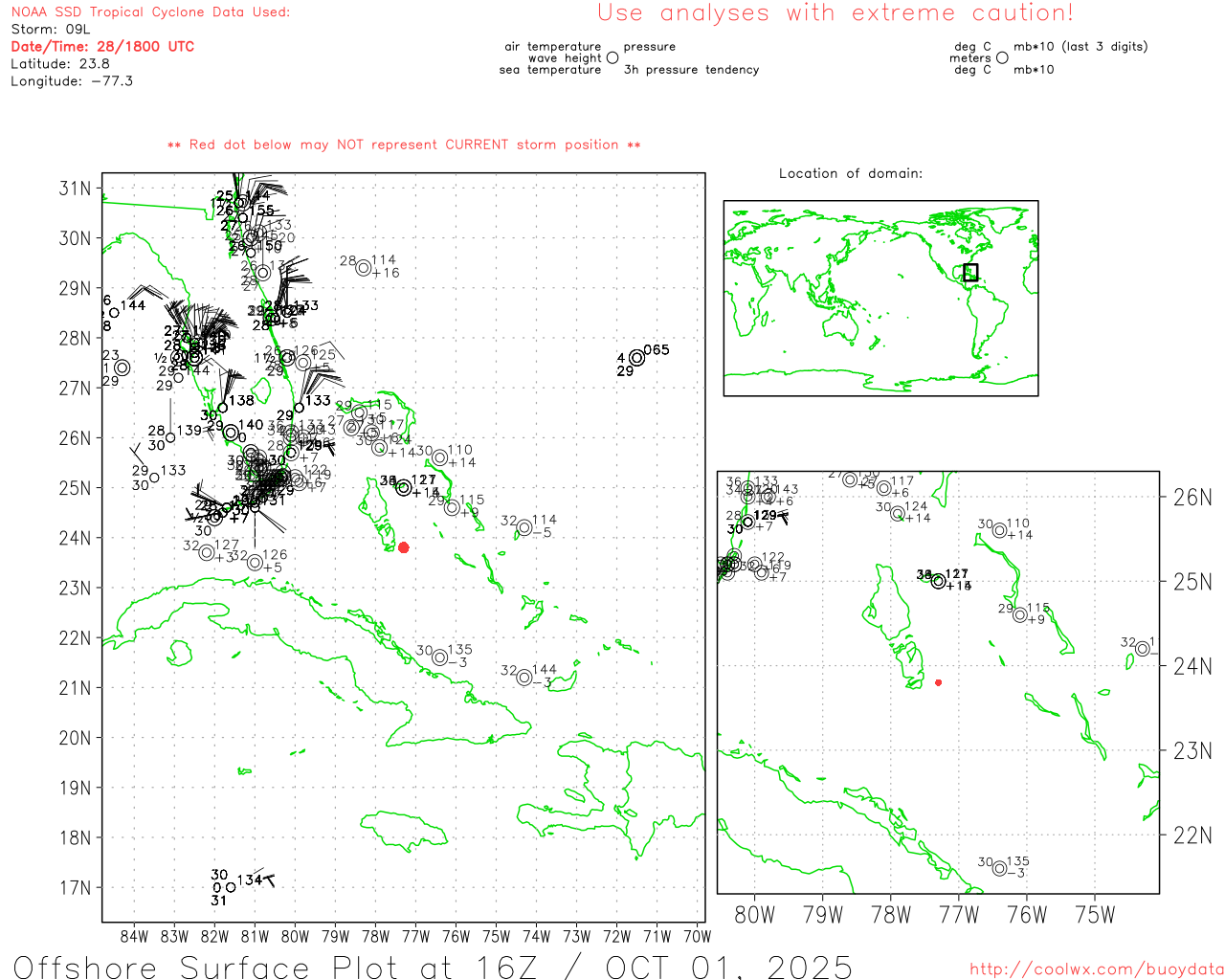Open the coolwx.com buoydata link

pyautogui.click(x=1096, y=969)
